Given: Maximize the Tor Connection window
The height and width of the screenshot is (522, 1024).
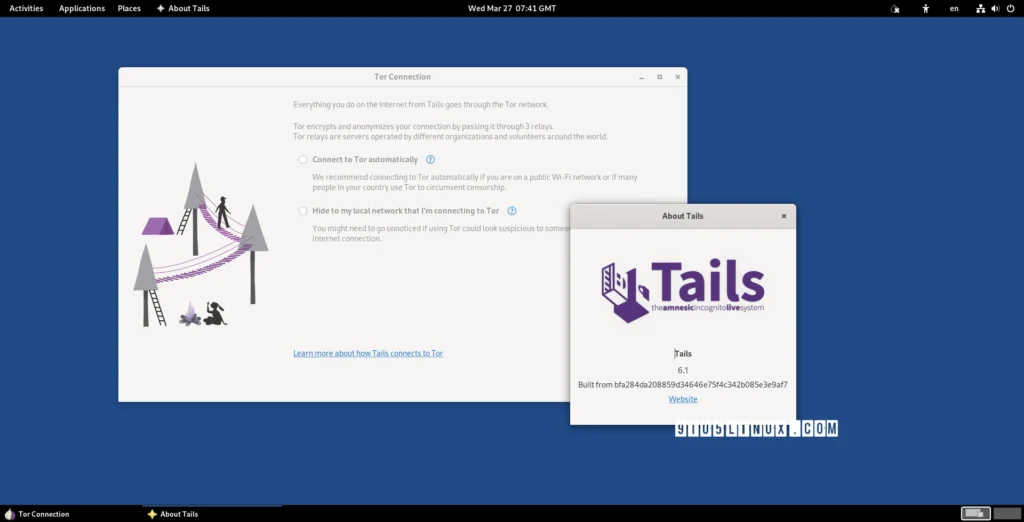Looking at the screenshot, I should click(660, 77).
